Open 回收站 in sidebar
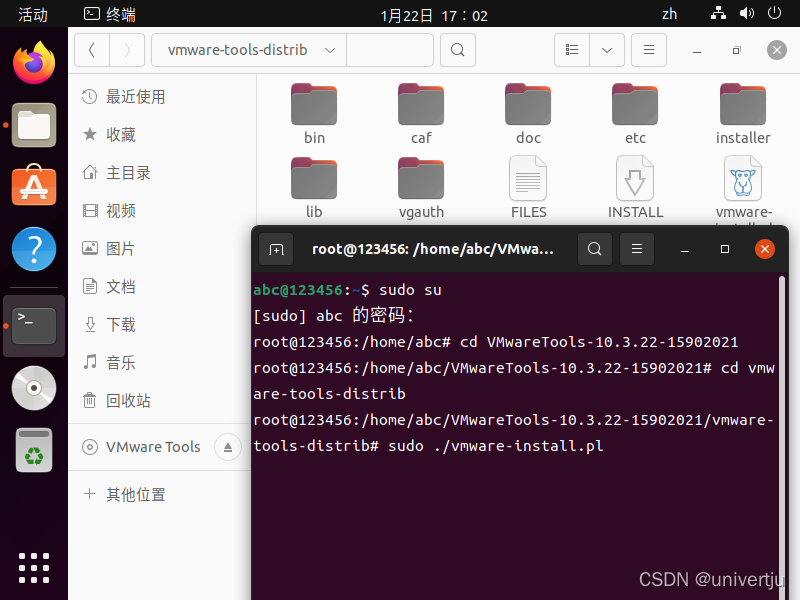The image size is (800, 600). pyautogui.click(x=161, y=401)
